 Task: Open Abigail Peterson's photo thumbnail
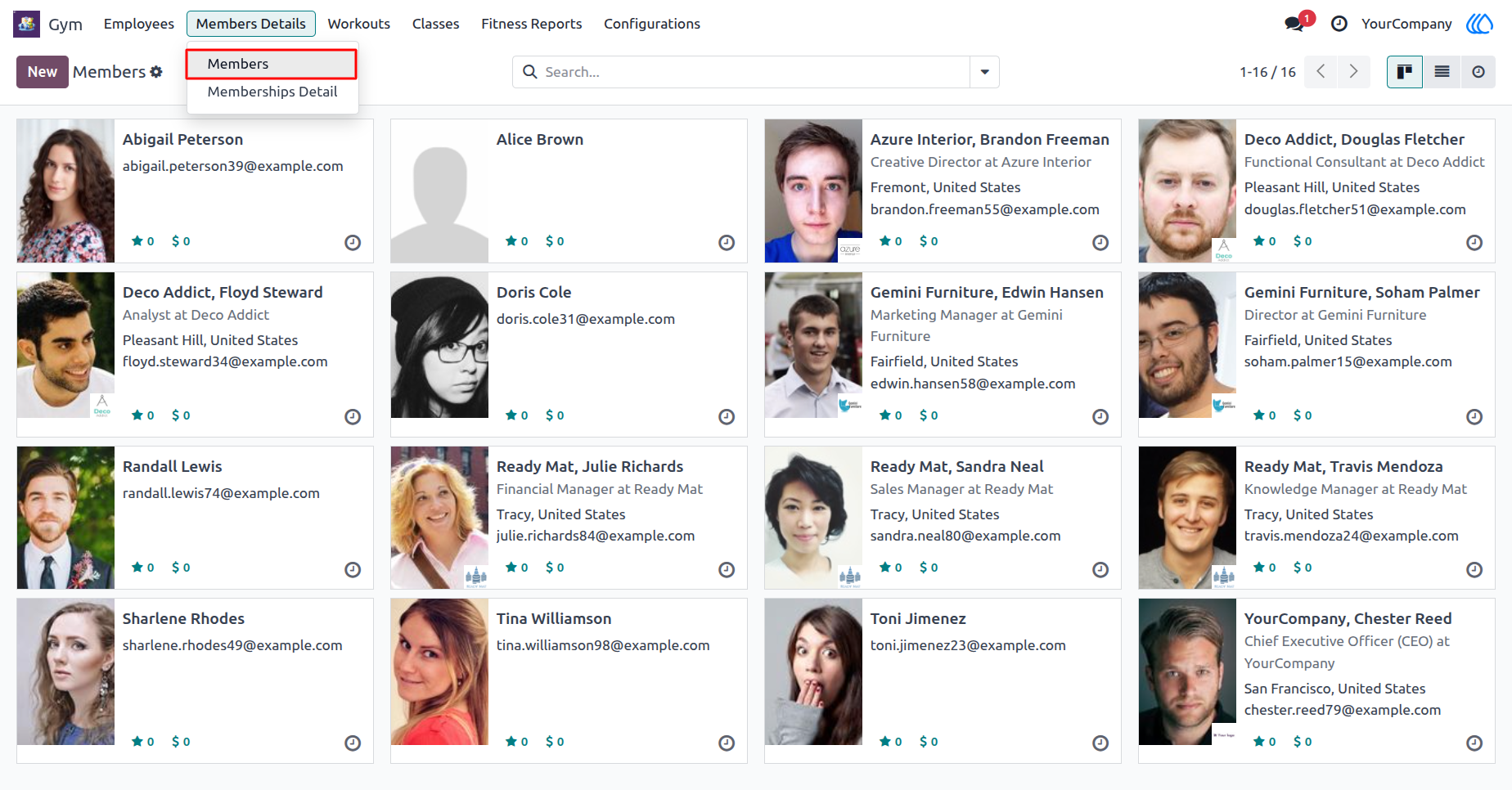click(x=65, y=191)
